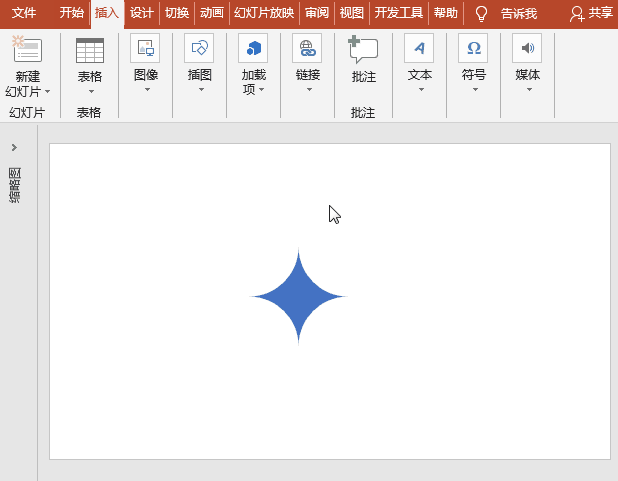Click the Add-ins (加载项) icon

pos(253,48)
